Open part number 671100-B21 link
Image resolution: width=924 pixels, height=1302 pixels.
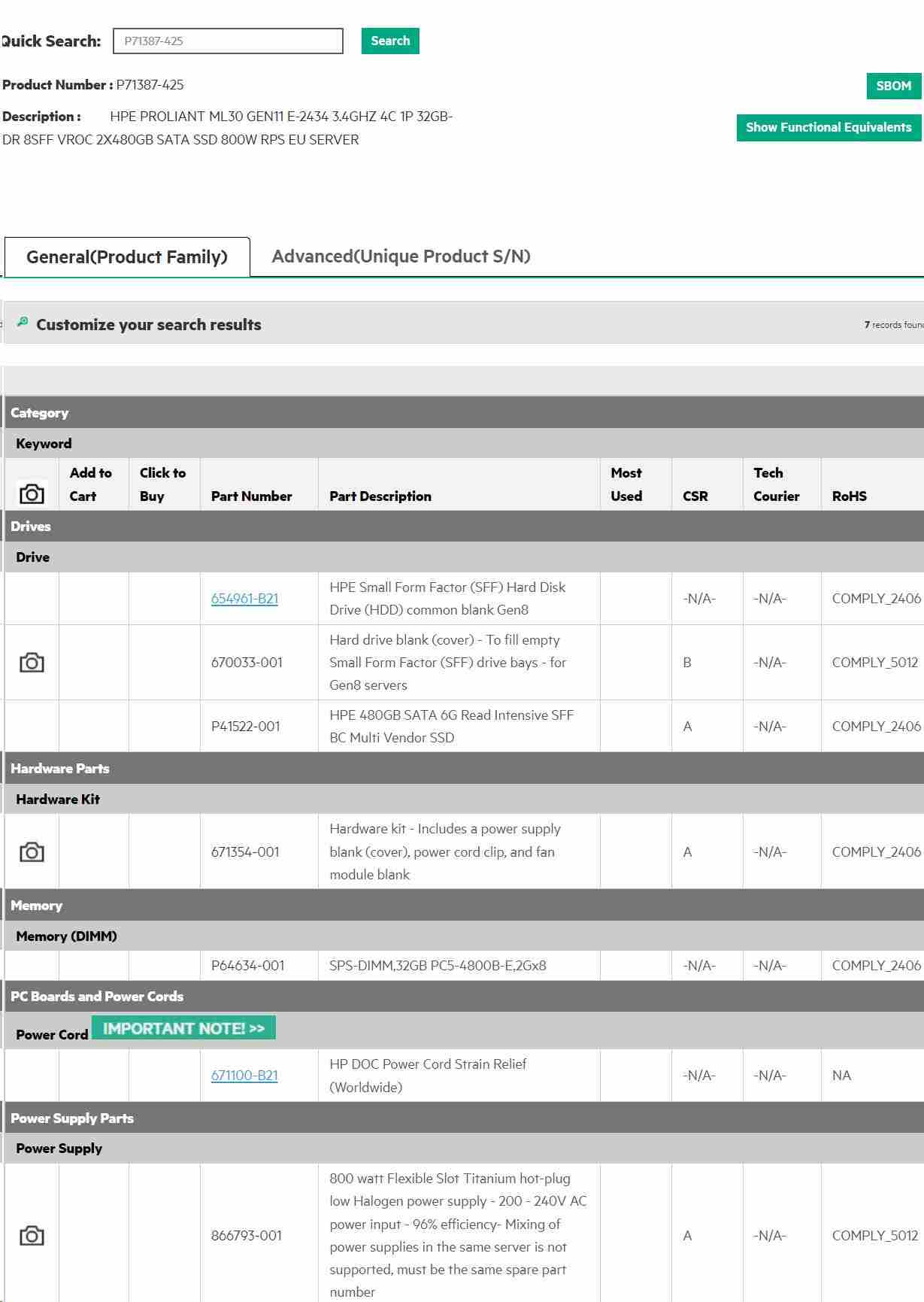click(244, 1076)
